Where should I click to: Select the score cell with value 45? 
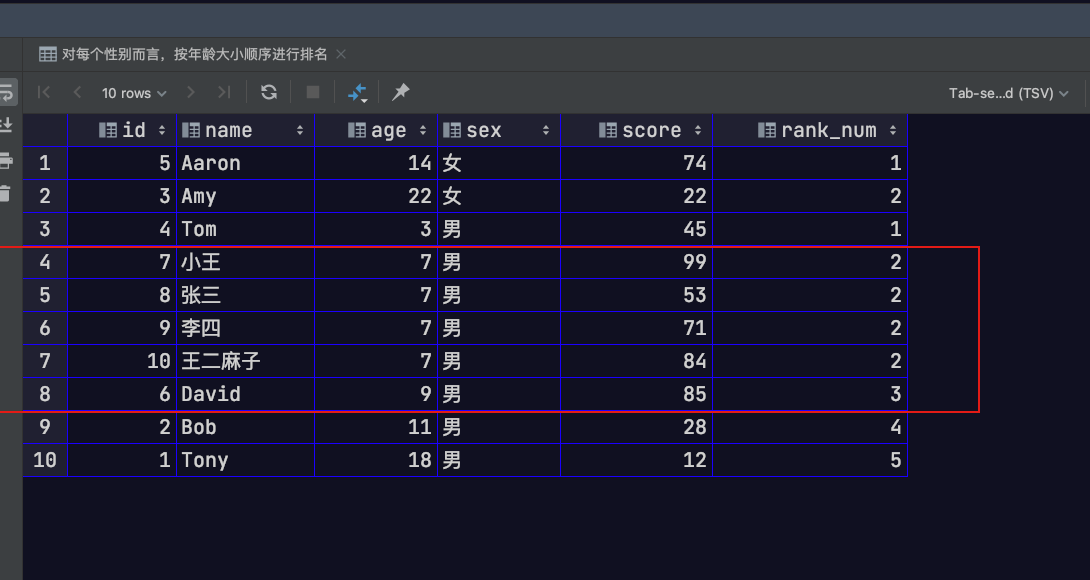[637, 229]
